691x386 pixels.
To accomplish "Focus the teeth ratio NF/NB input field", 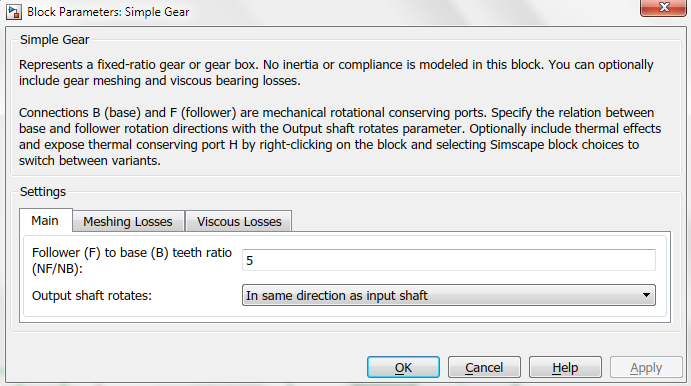I will (449, 260).
